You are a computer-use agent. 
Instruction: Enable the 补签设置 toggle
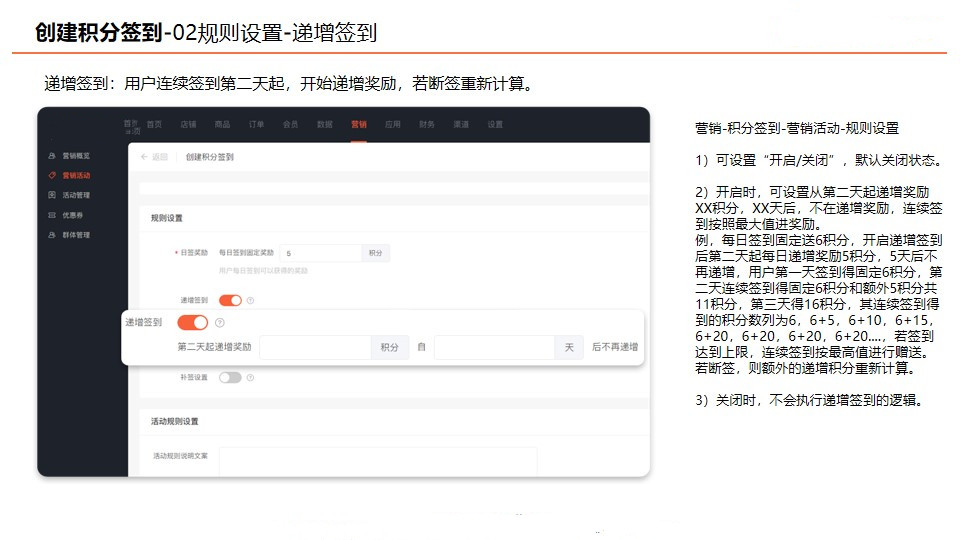[230, 378]
